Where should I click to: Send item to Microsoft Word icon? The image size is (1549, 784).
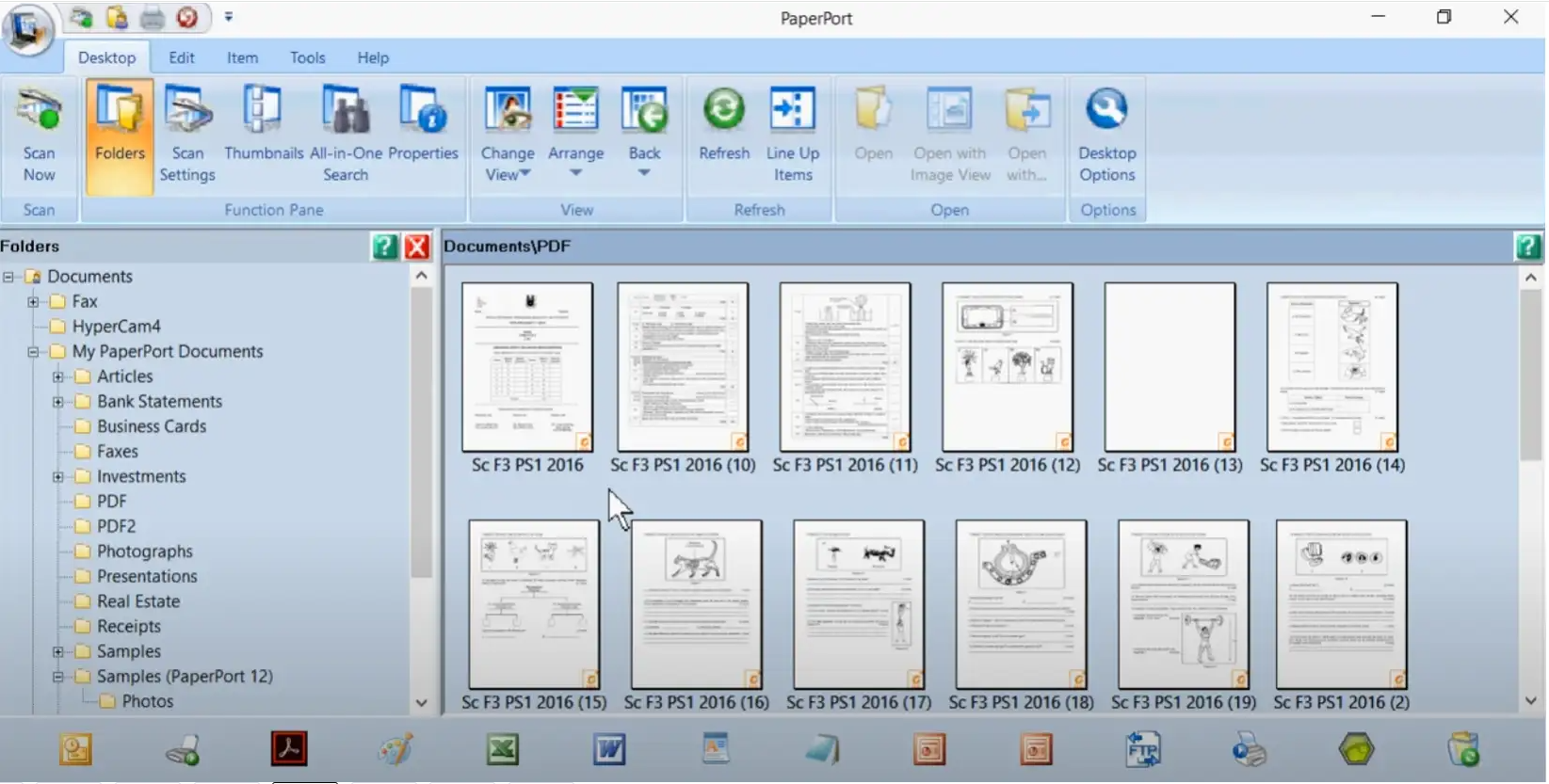(x=609, y=749)
